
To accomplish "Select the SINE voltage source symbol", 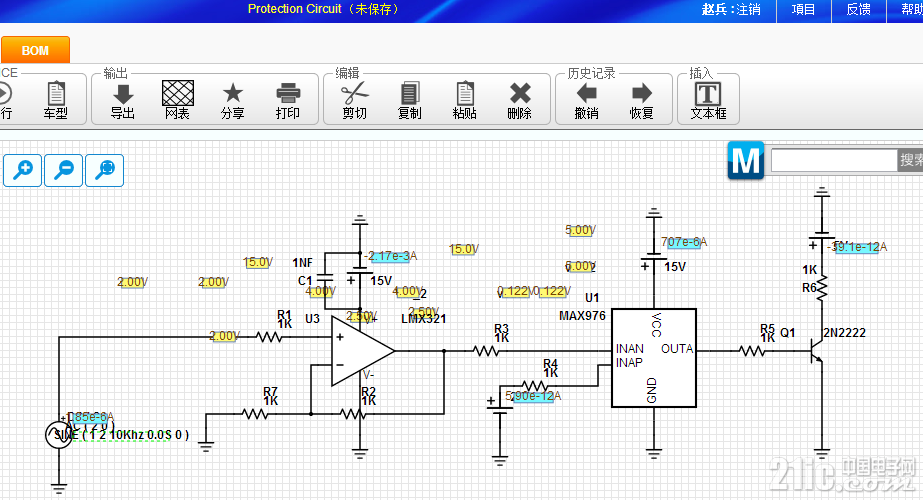I will coord(58,435).
